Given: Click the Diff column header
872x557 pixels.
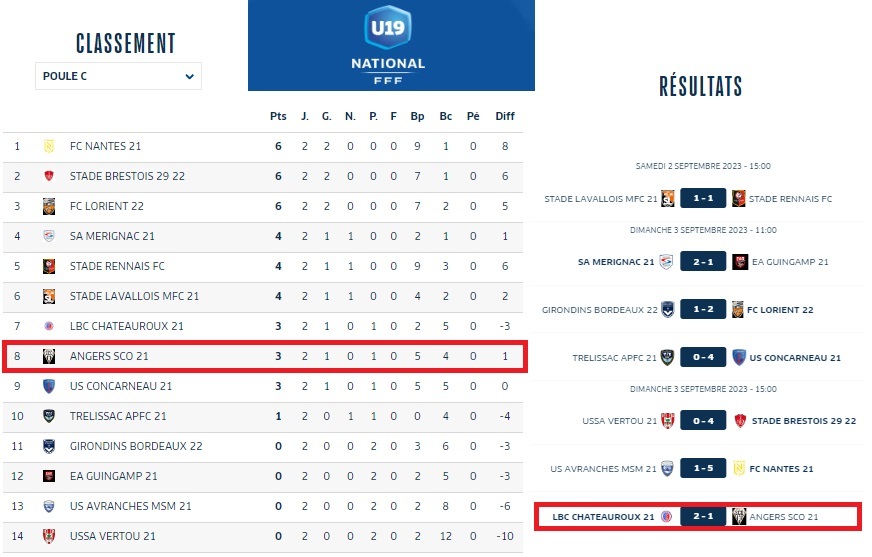Looking at the screenshot, I should point(505,116).
